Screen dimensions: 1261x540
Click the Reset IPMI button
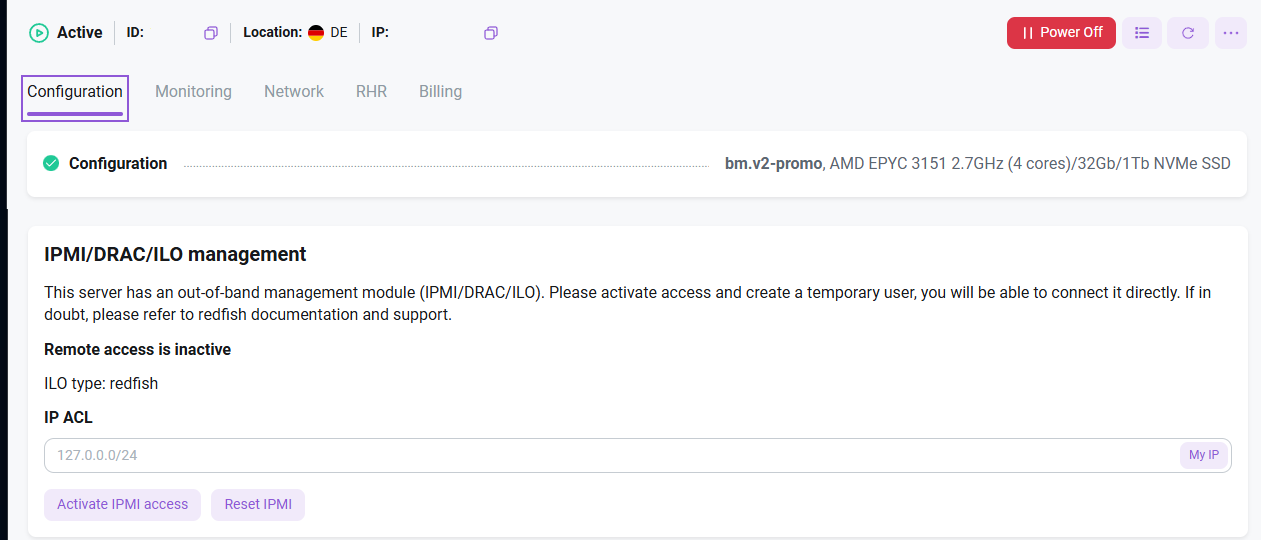point(258,505)
